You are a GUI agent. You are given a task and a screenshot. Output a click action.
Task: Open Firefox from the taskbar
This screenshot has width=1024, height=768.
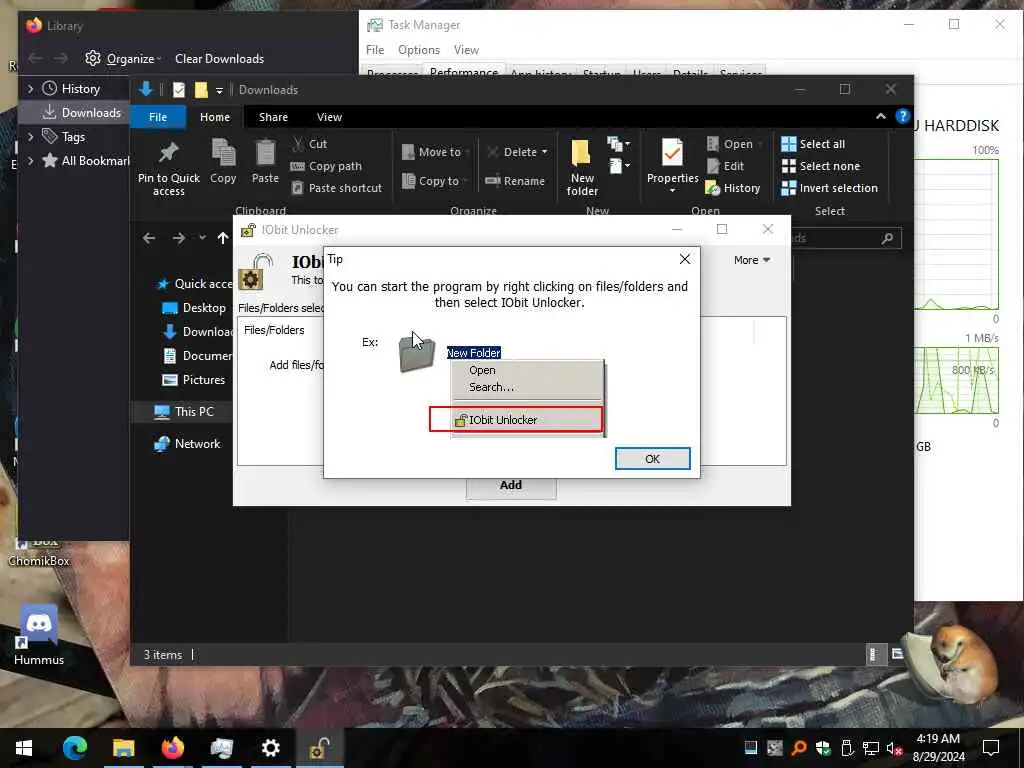(x=172, y=748)
